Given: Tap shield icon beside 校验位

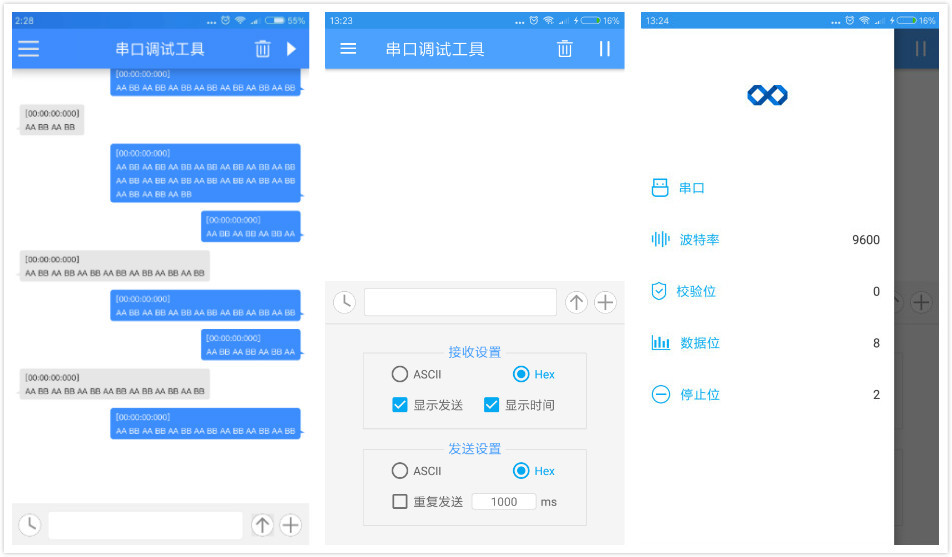Looking at the screenshot, I should click(x=659, y=291).
